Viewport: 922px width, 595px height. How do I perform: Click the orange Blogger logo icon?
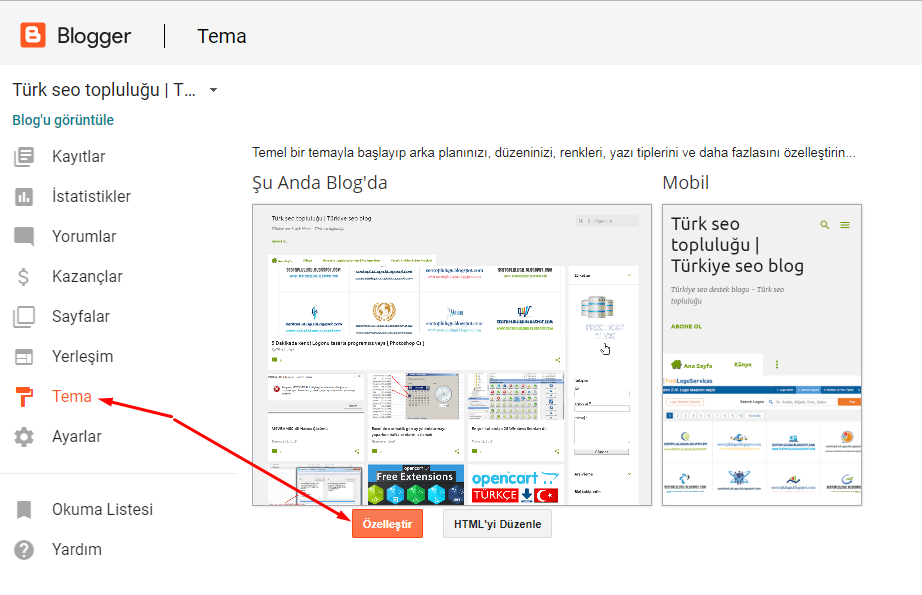click(32, 35)
